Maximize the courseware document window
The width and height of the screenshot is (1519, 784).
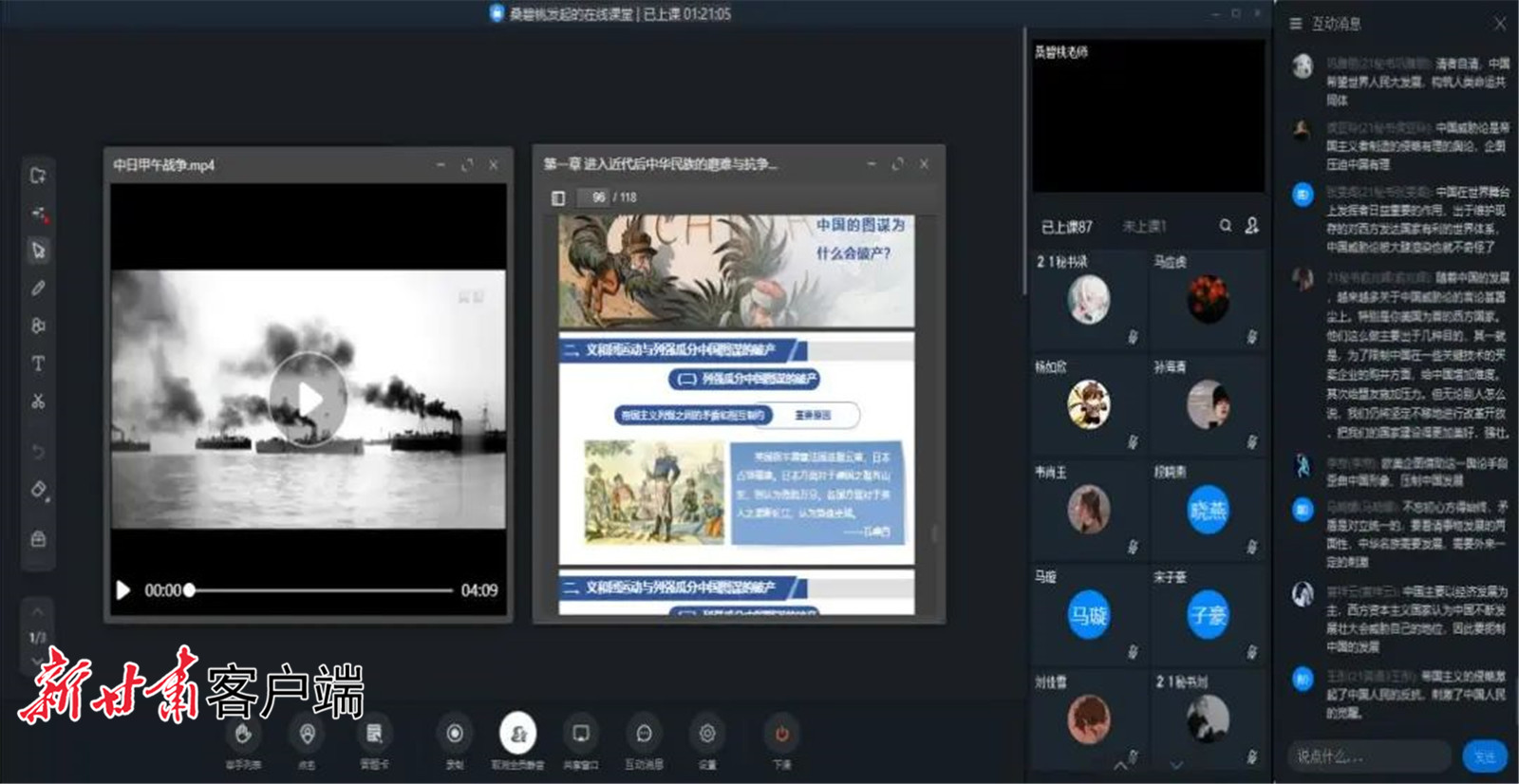click(898, 164)
